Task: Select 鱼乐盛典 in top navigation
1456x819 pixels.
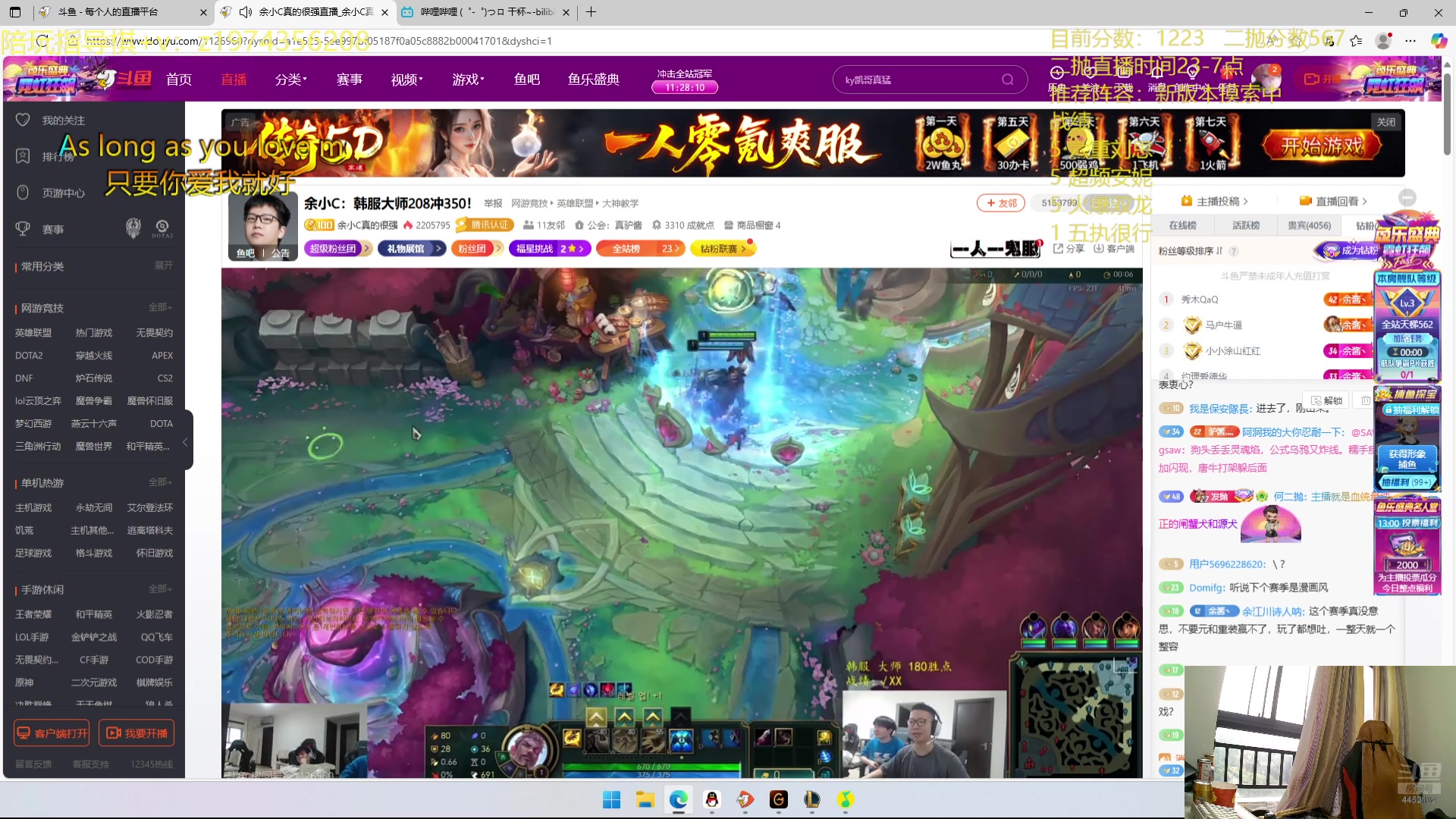Action: [x=594, y=80]
